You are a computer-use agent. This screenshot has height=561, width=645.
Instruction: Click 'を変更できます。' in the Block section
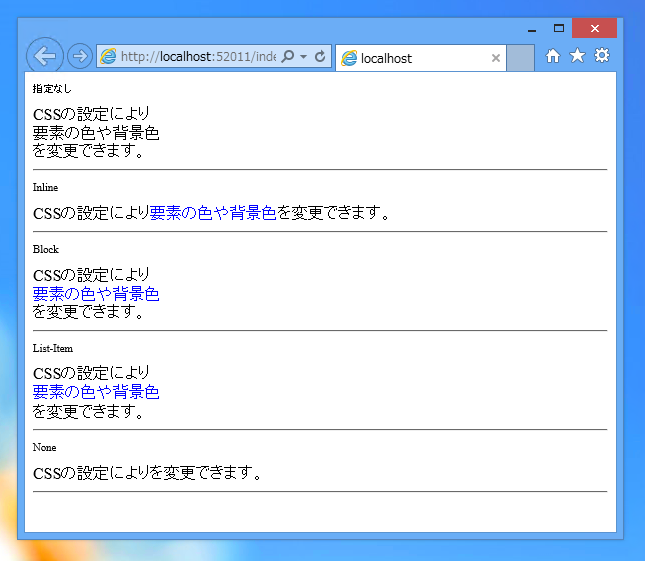88,311
